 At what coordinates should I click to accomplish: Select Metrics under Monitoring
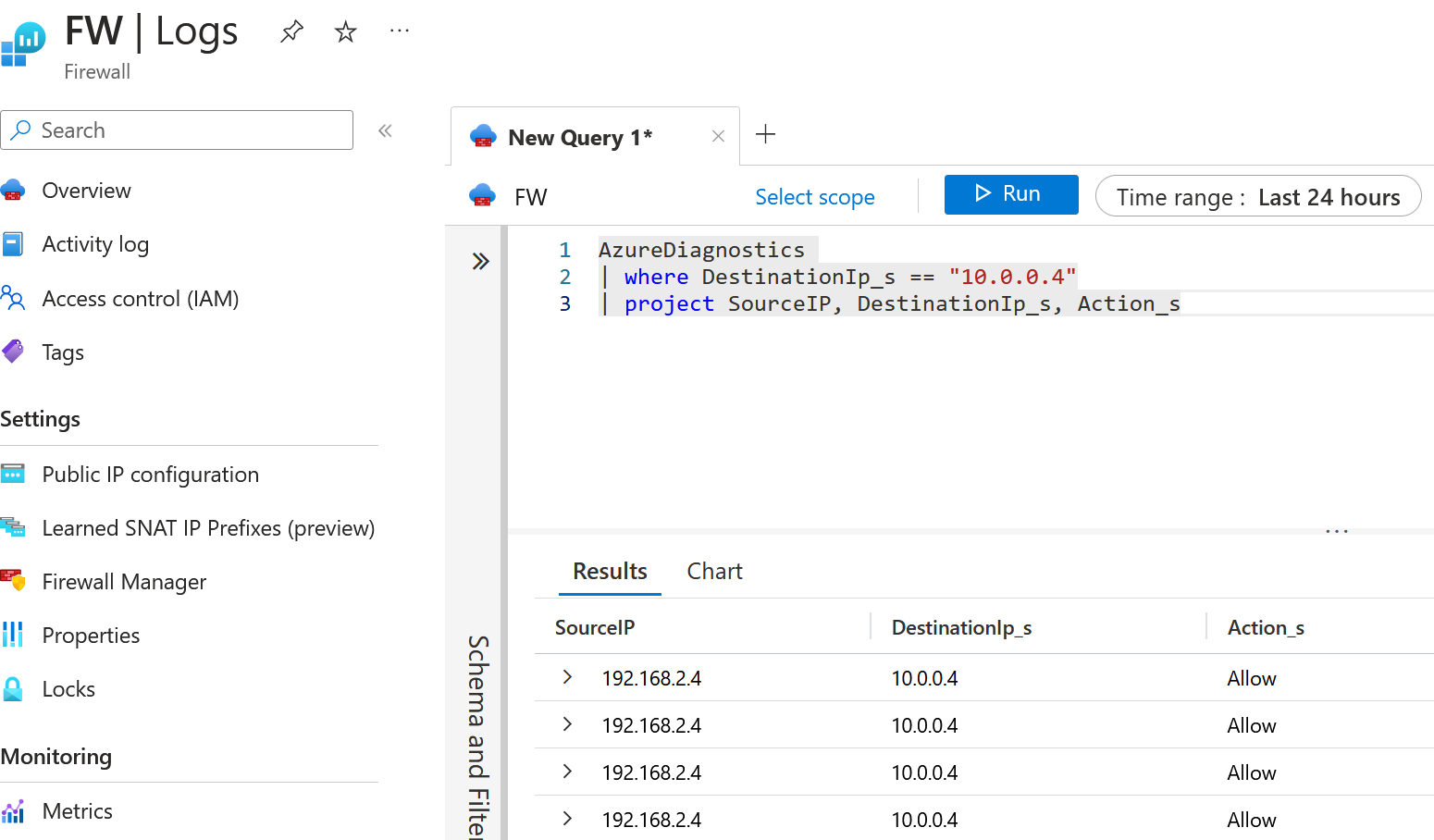point(77,810)
